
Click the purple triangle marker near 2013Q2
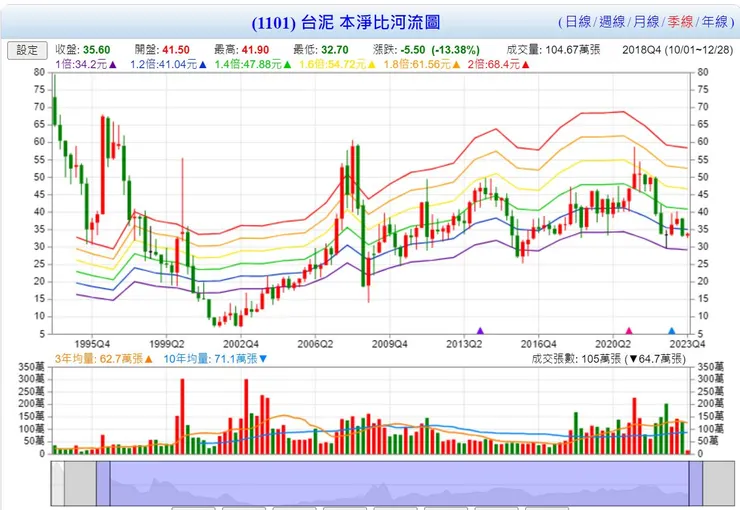pos(480,331)
